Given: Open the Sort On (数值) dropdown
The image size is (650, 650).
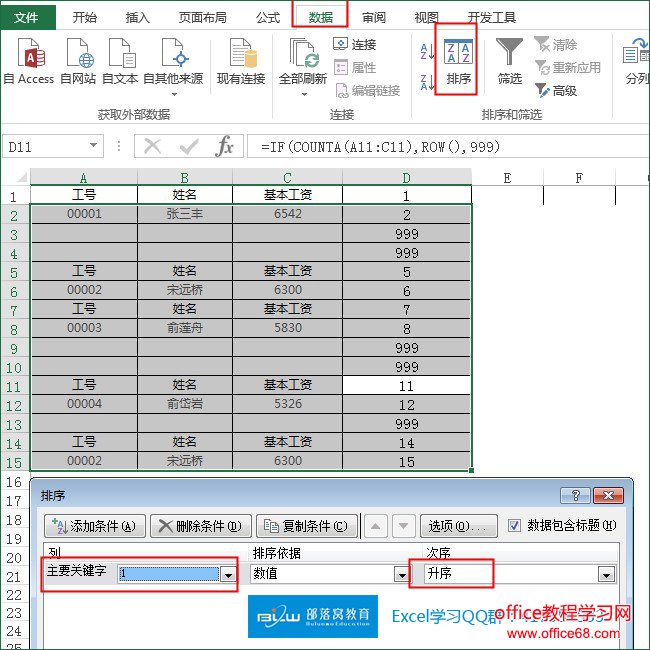Looking at the screenshot, I should tap(401, 575).
